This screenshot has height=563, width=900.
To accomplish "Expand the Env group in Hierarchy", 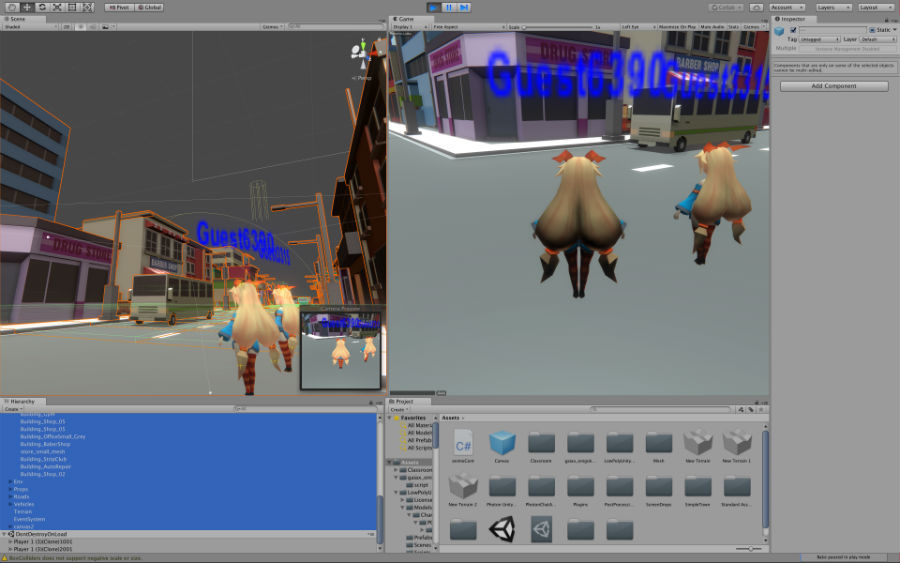I will click(x=10, y=482).
